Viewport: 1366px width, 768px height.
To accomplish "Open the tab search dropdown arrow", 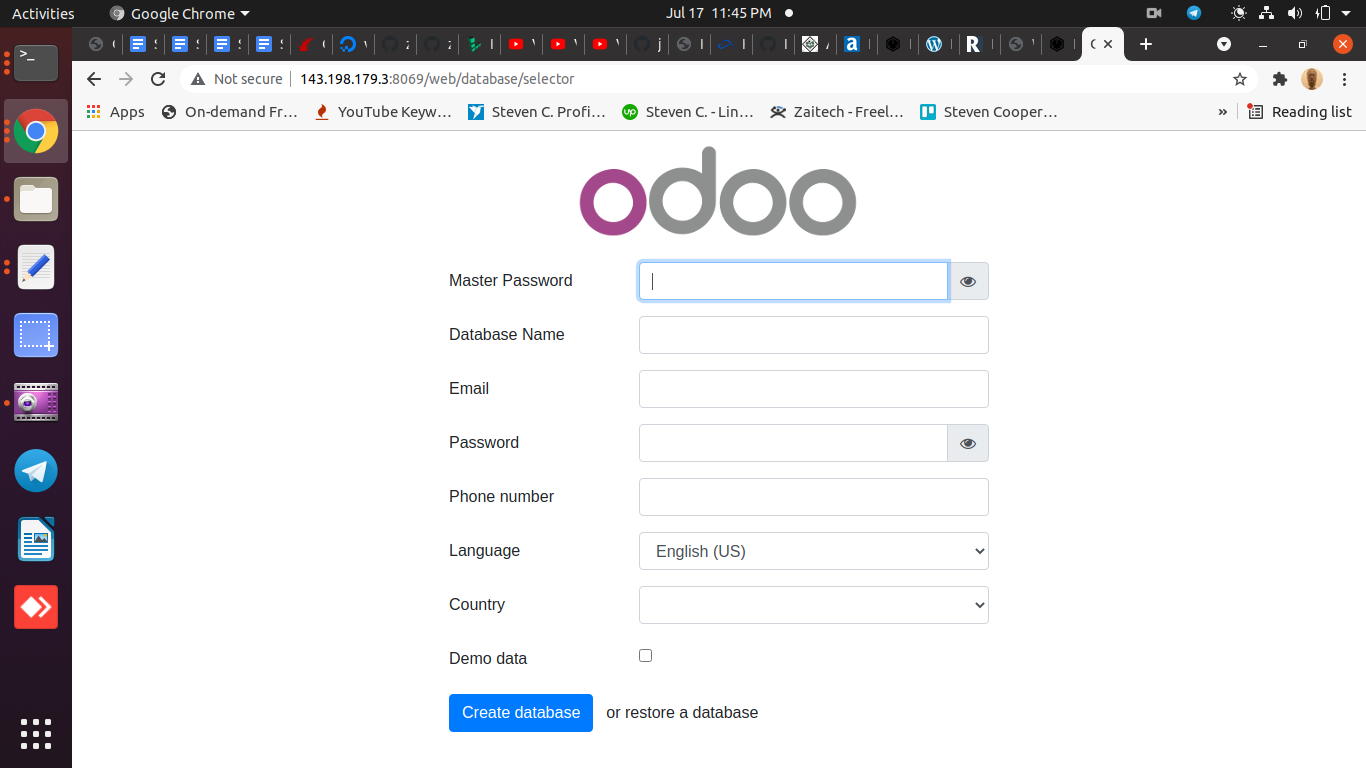I will pos(1223,44).
